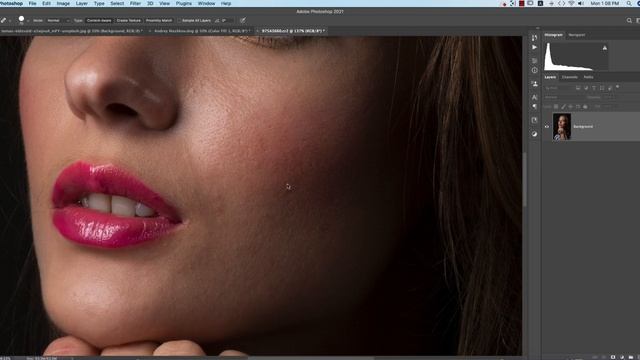Select the Proximity Match type button
This screenshot has width=640, height=360.
click(159, 20)
